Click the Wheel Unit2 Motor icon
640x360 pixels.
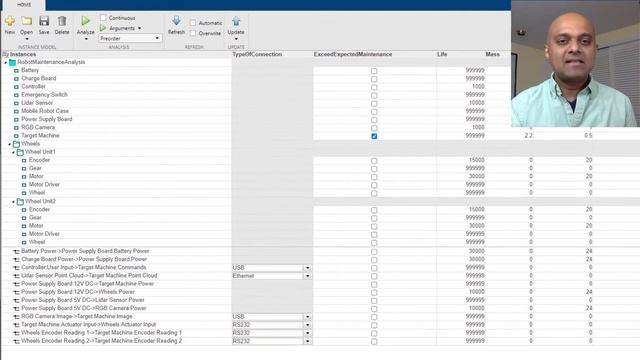point(24,226)
